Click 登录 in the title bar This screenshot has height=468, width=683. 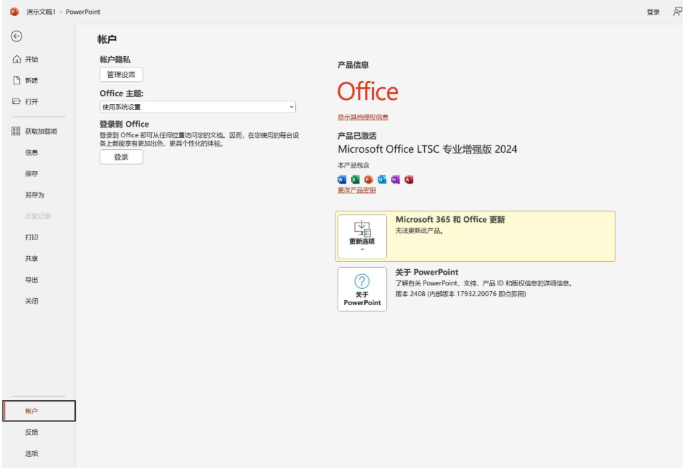pos(653,12)
